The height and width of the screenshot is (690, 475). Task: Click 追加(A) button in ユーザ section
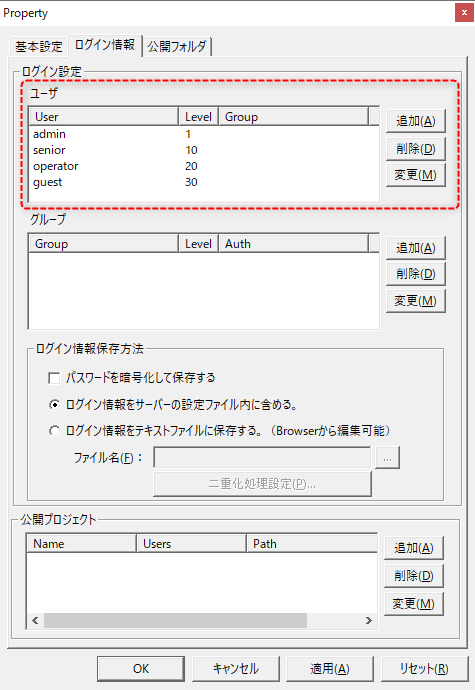point(416,121)
